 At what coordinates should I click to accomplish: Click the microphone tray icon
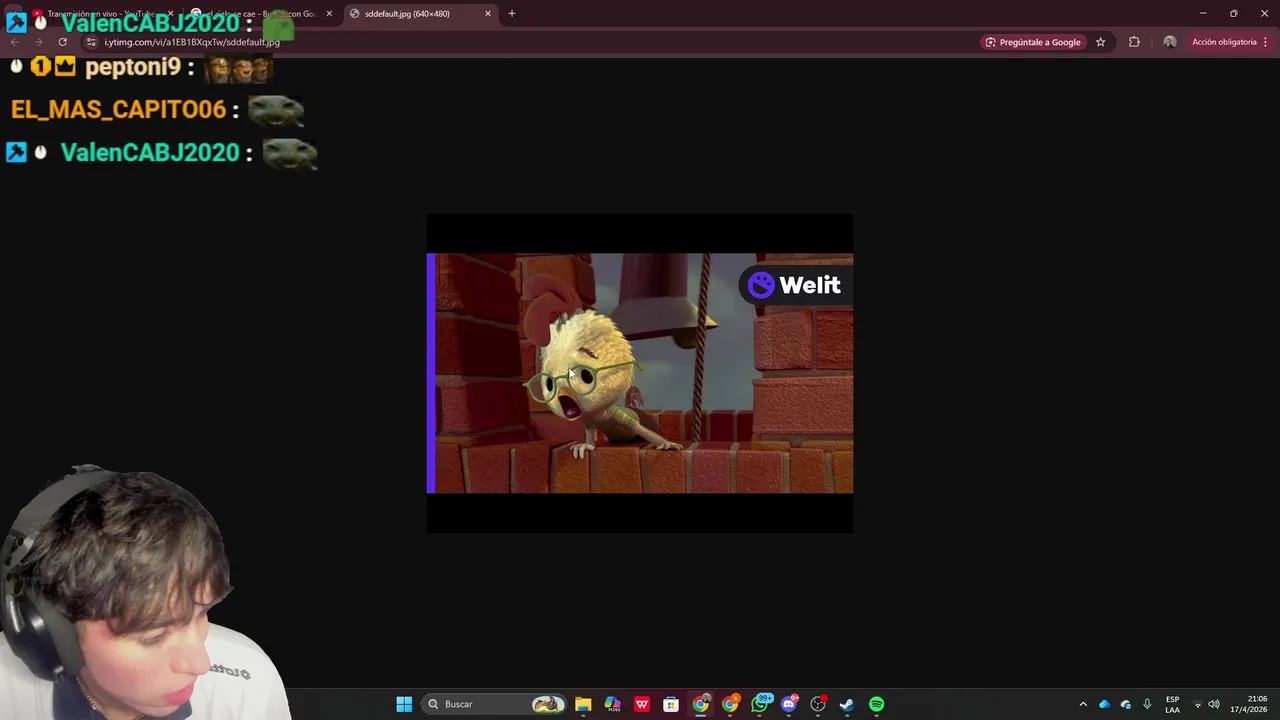point(1147,704)
